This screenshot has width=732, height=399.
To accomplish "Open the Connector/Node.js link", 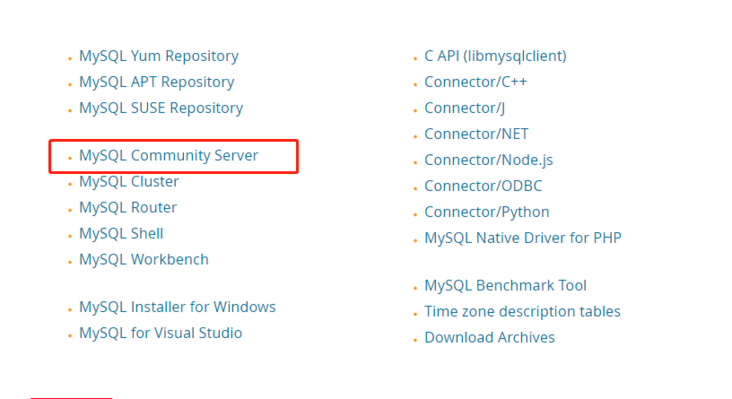I will [x=489, y=160].
